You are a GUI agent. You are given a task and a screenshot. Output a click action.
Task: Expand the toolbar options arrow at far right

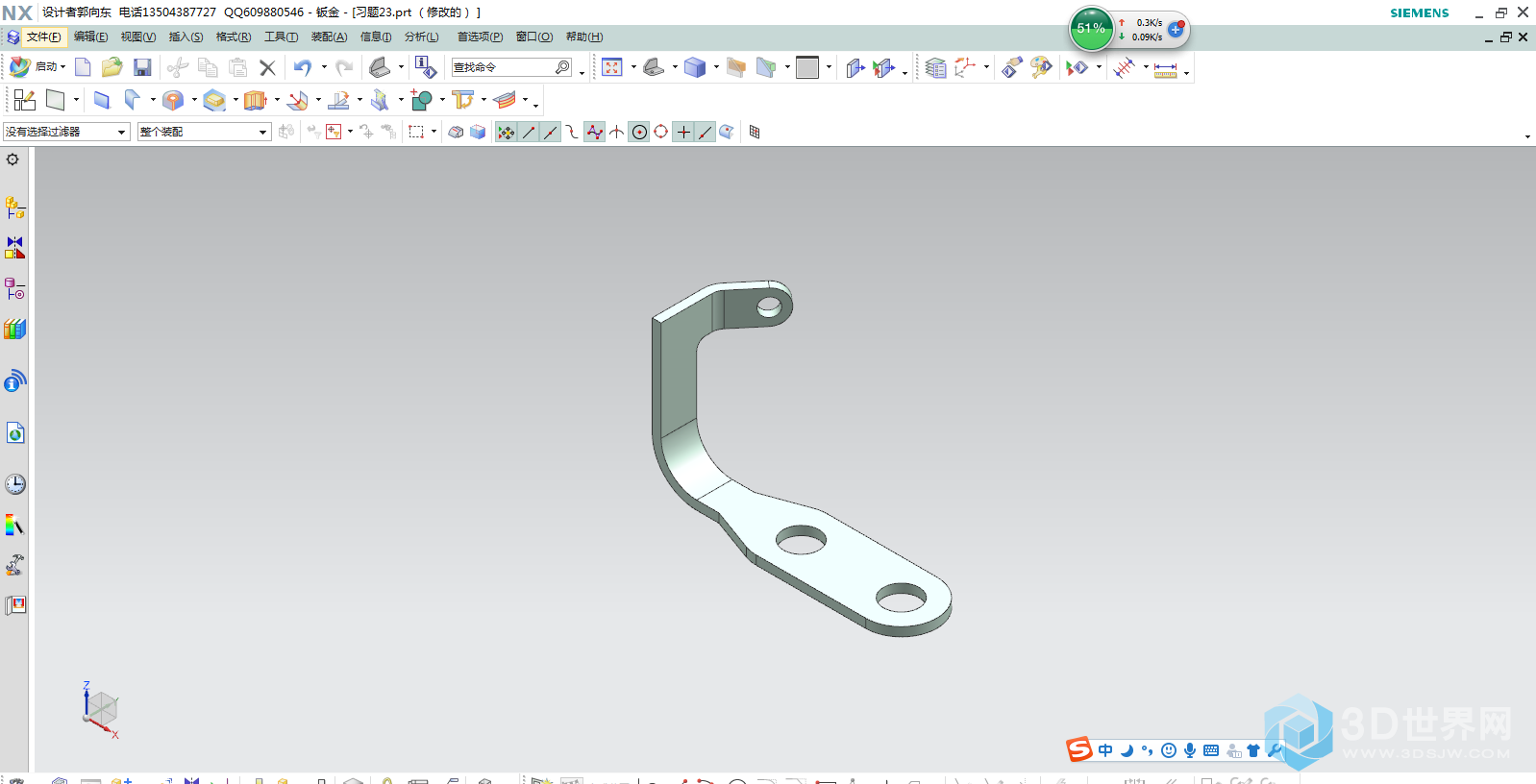(x=1527, y=136)
